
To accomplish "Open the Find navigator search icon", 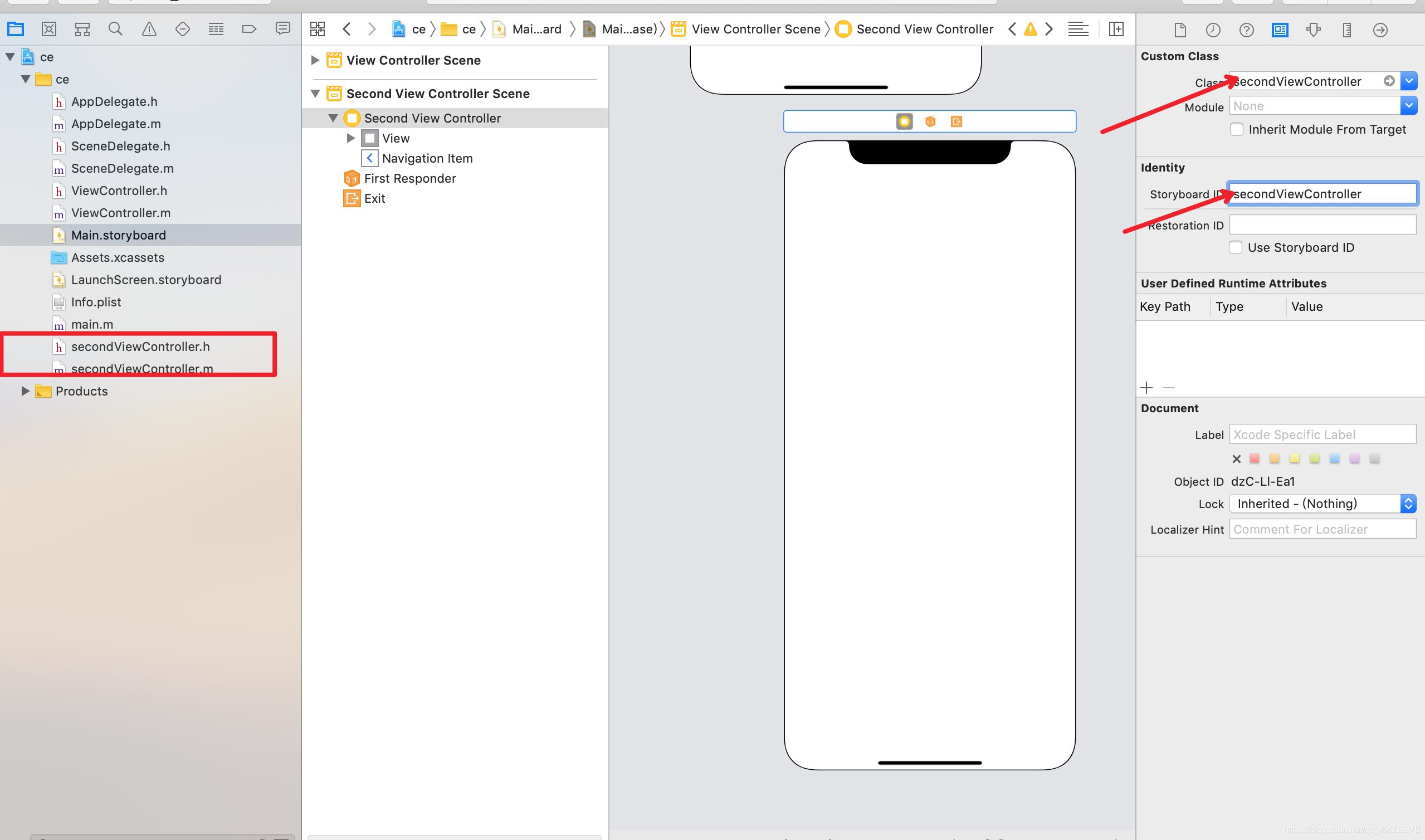I will (115, 29).
